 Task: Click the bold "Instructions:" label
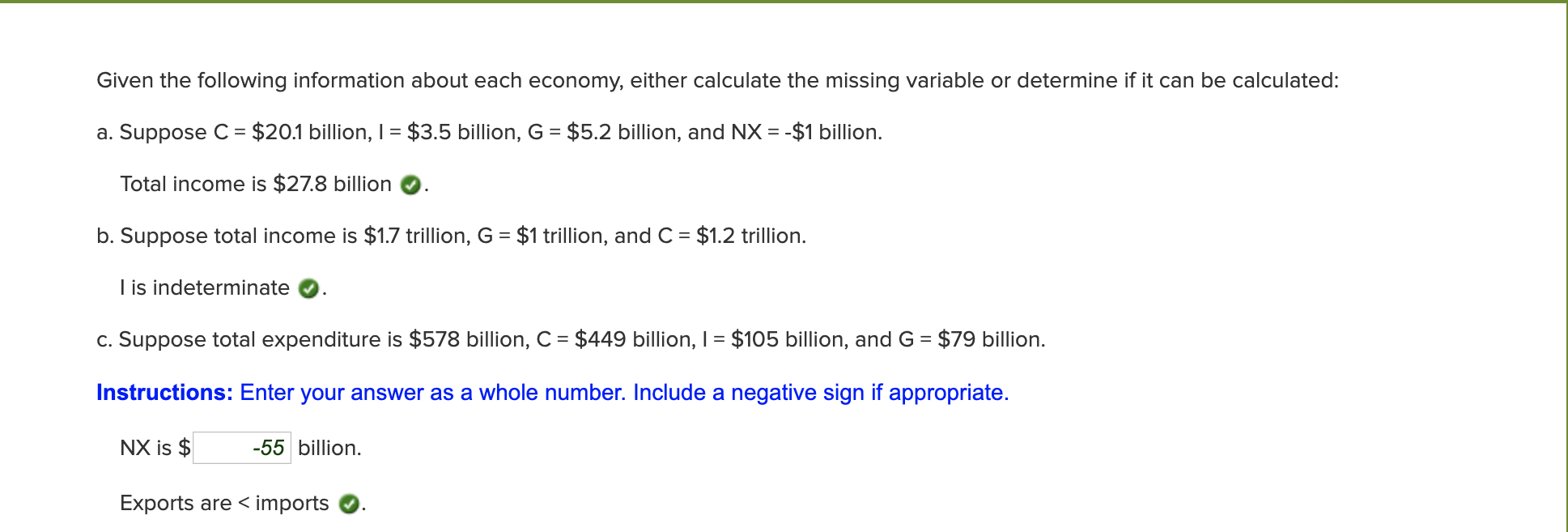[x=164, y=393]
